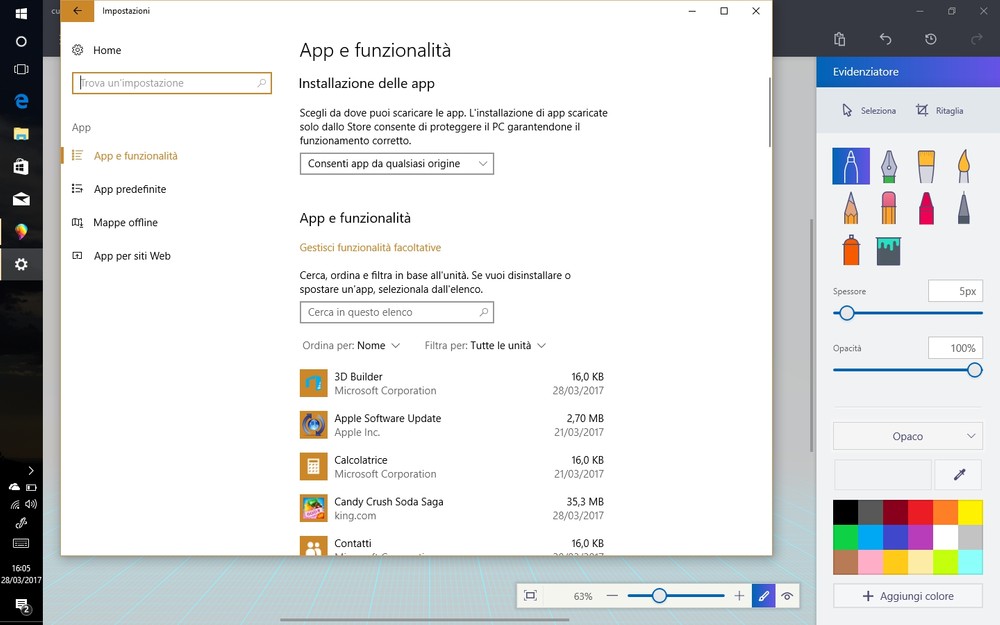Click the zoom in plus button
The width and height of the screenshot is (1000, 625).
pyautogui.click(x=739, y=596)
